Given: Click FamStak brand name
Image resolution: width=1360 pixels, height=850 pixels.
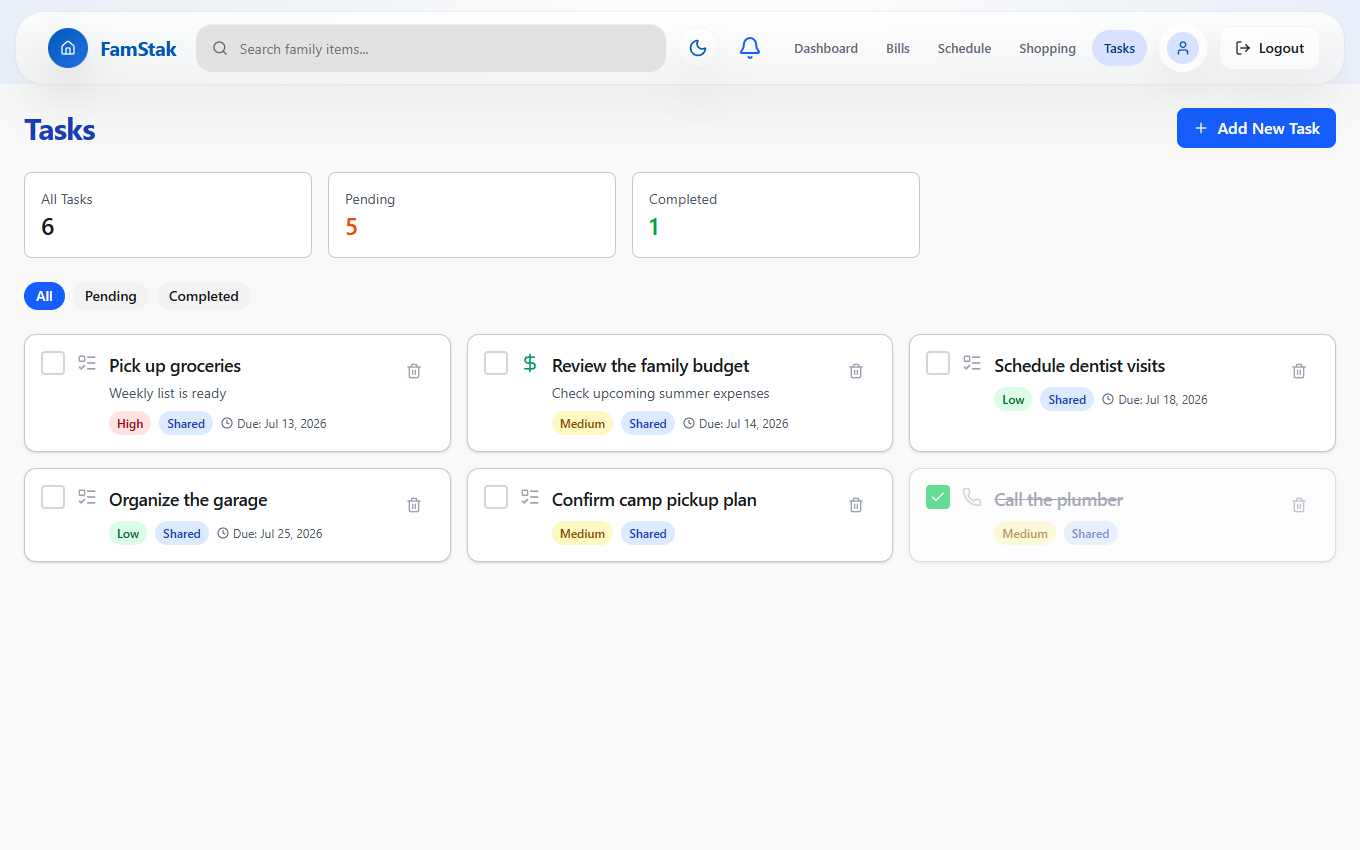Looking at the screenshot, I should [x=139, y=48].
